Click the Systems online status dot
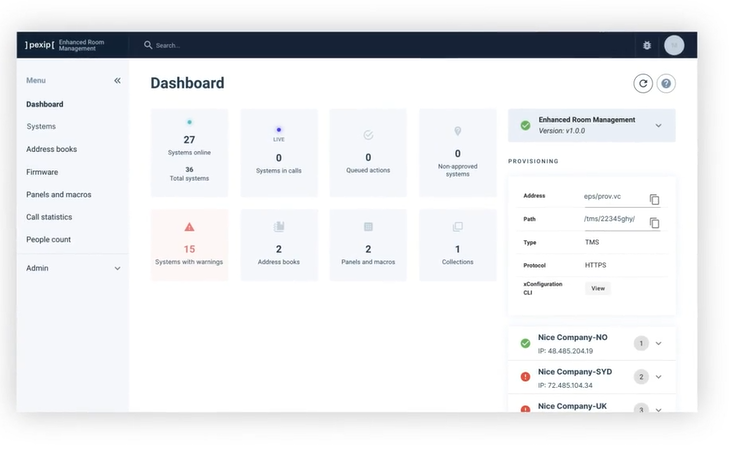The image size is (736, 460). click(189, 122)
